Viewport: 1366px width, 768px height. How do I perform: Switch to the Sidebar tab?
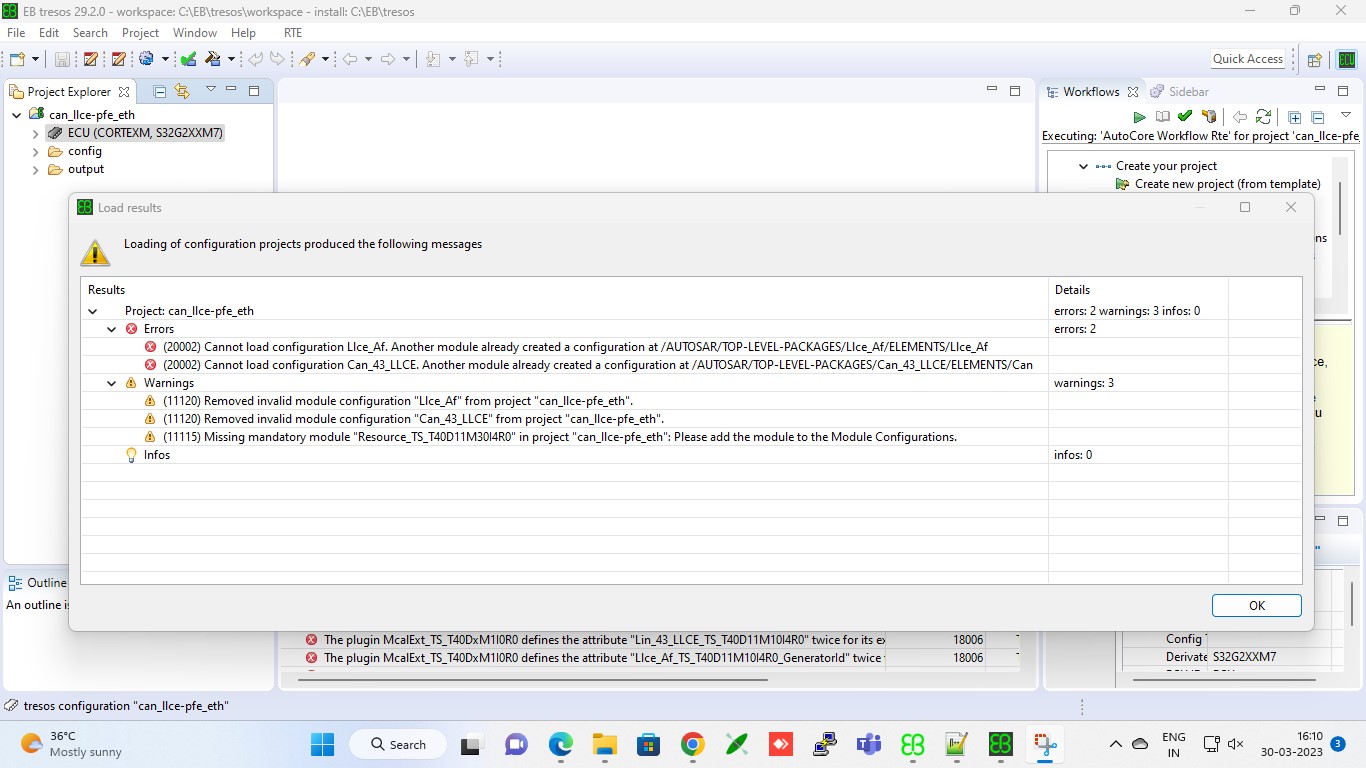(1188, 91)
